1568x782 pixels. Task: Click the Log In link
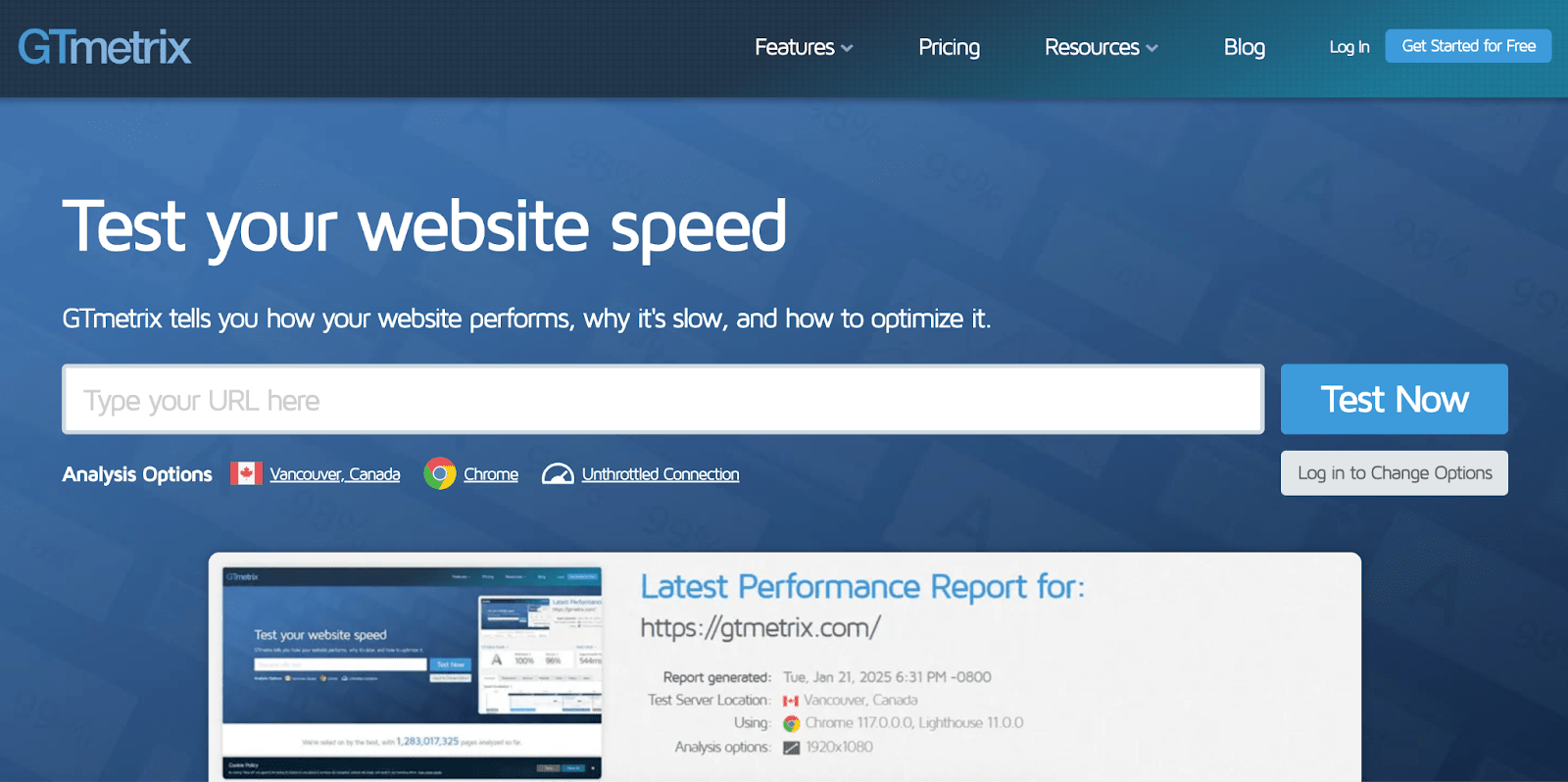(1348, 47)
